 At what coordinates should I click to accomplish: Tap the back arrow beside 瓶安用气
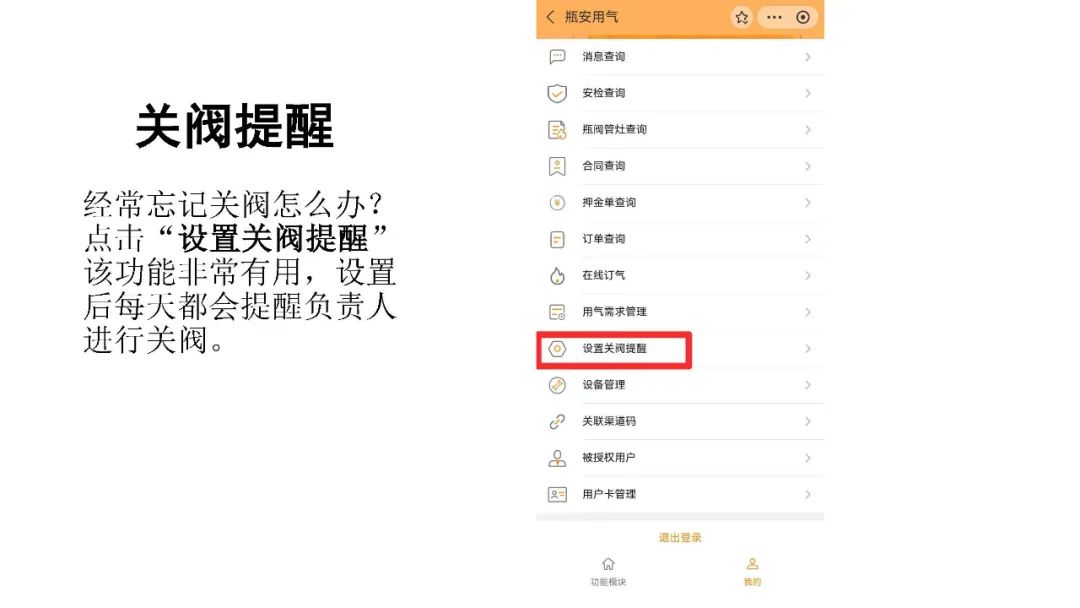(x=550, y=17)
